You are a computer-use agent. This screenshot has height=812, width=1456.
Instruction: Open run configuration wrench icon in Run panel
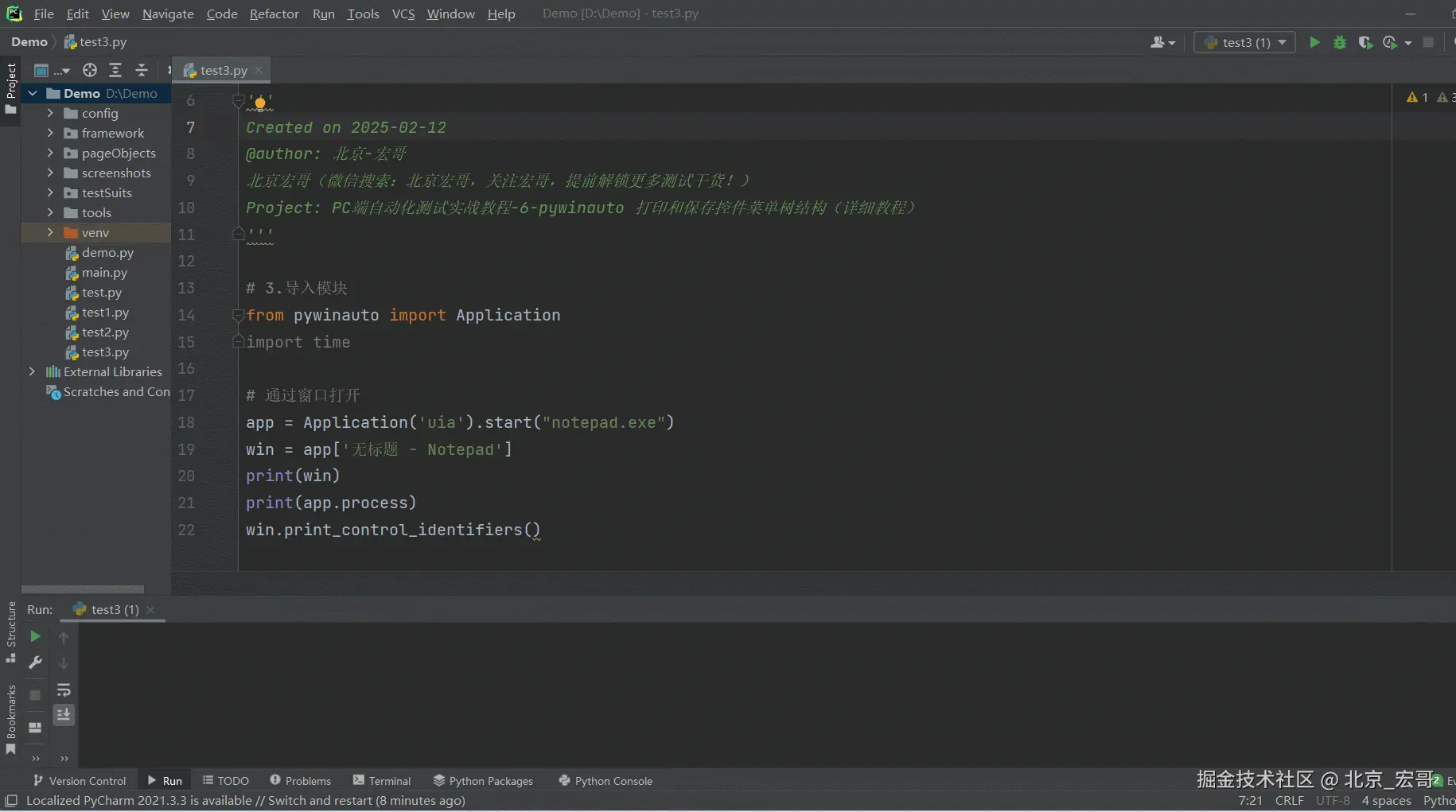35,662
